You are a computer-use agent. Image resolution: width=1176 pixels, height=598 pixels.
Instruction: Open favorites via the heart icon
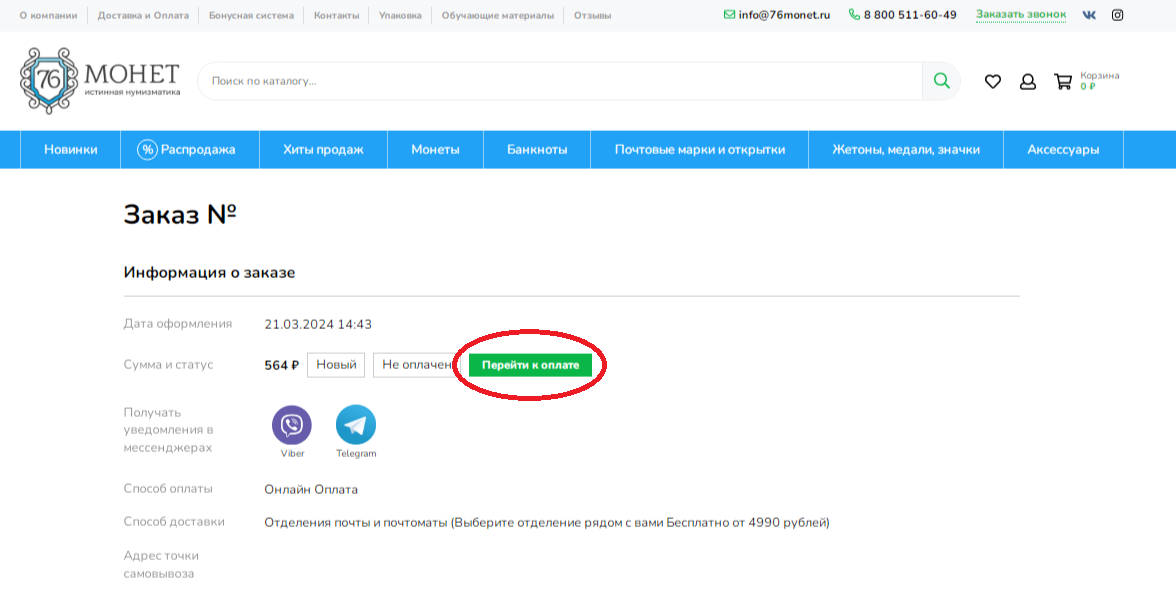pos(992,82)
